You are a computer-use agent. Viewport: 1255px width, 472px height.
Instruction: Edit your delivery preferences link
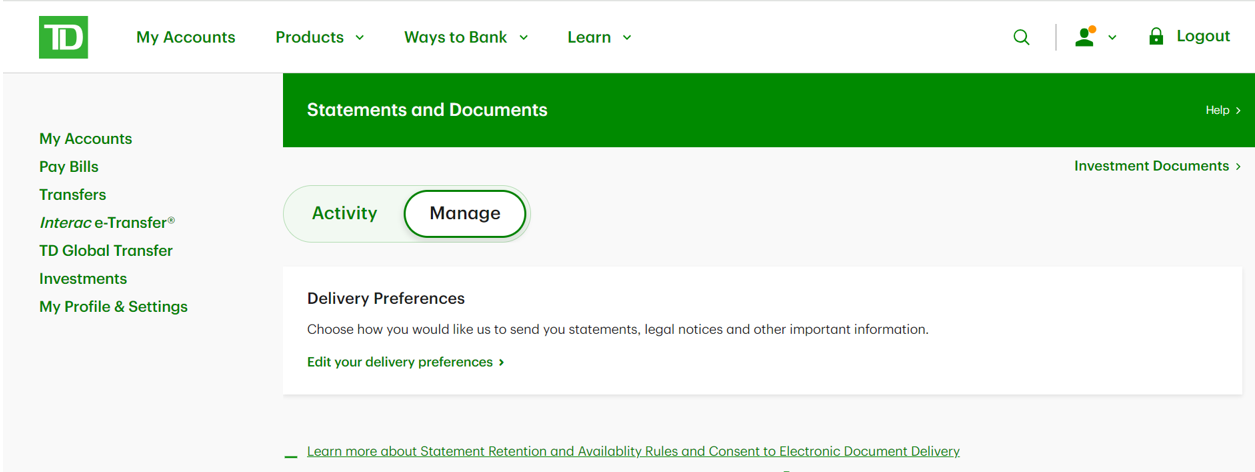(405, 362)
